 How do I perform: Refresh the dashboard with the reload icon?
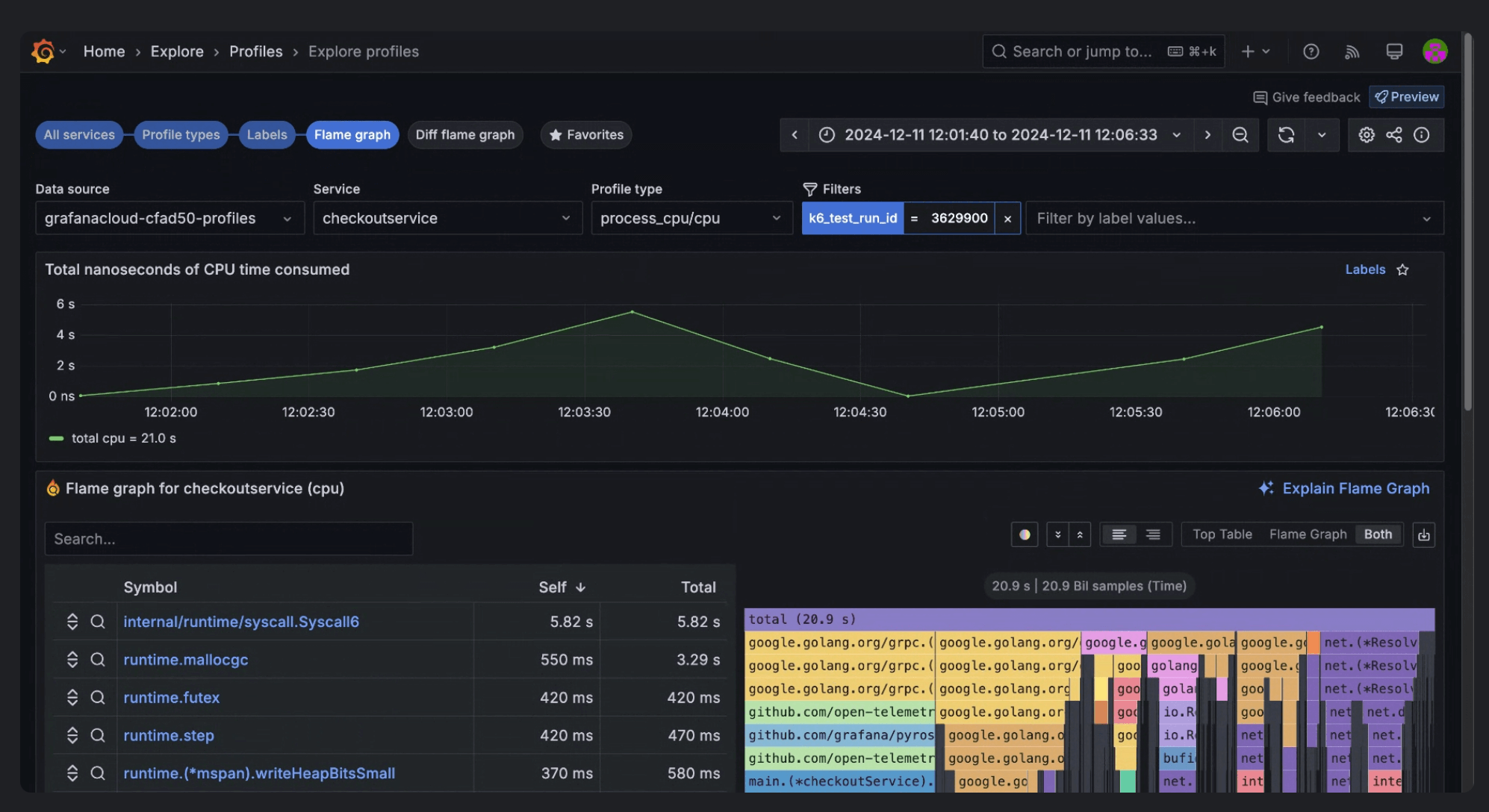[x=1287, y=135]
